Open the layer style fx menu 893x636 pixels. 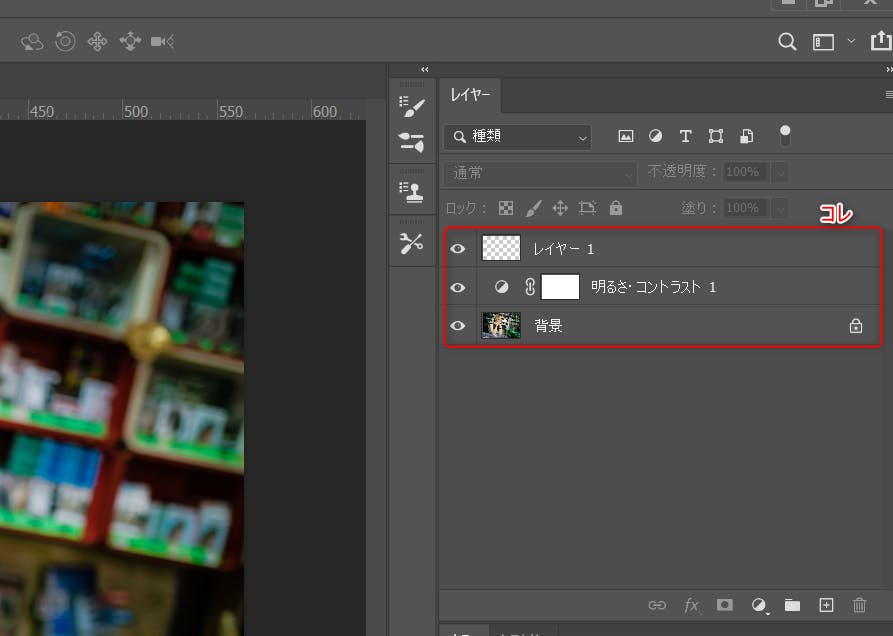(x=691, y=605)
